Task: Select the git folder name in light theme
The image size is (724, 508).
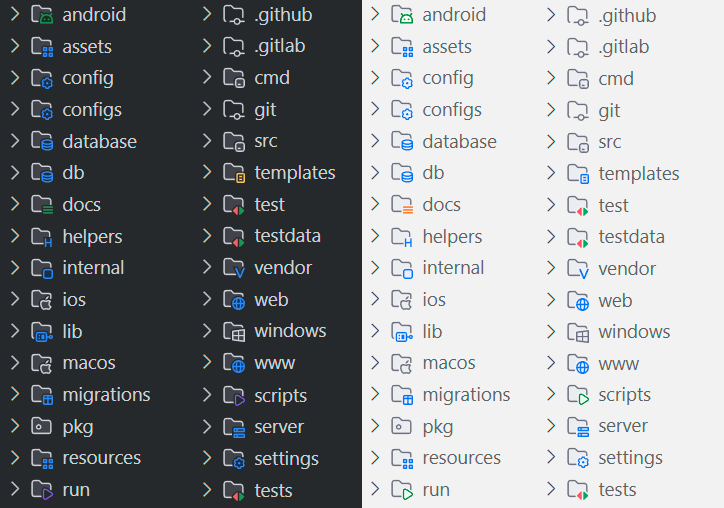Action: pos(609,111)
